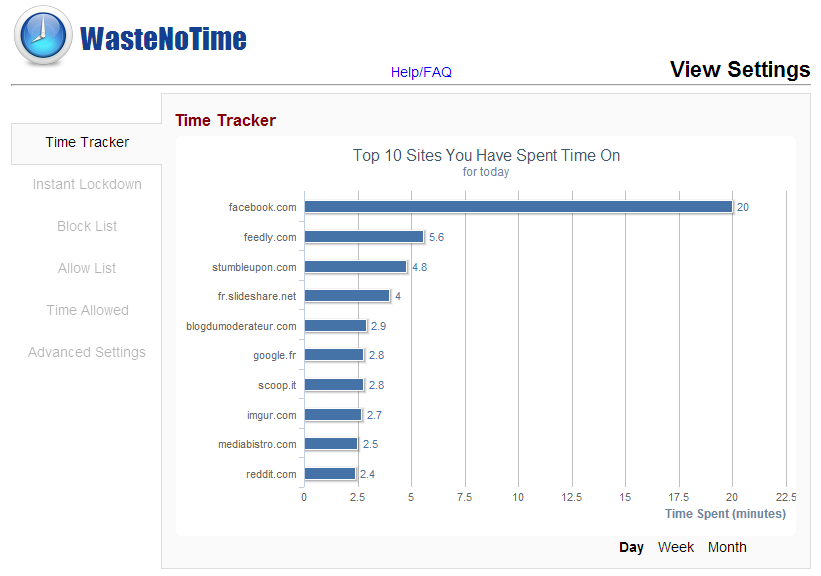821x576 pixels.
Task: Click the blogdumoderateur.com bar
Action: [336, 326]
